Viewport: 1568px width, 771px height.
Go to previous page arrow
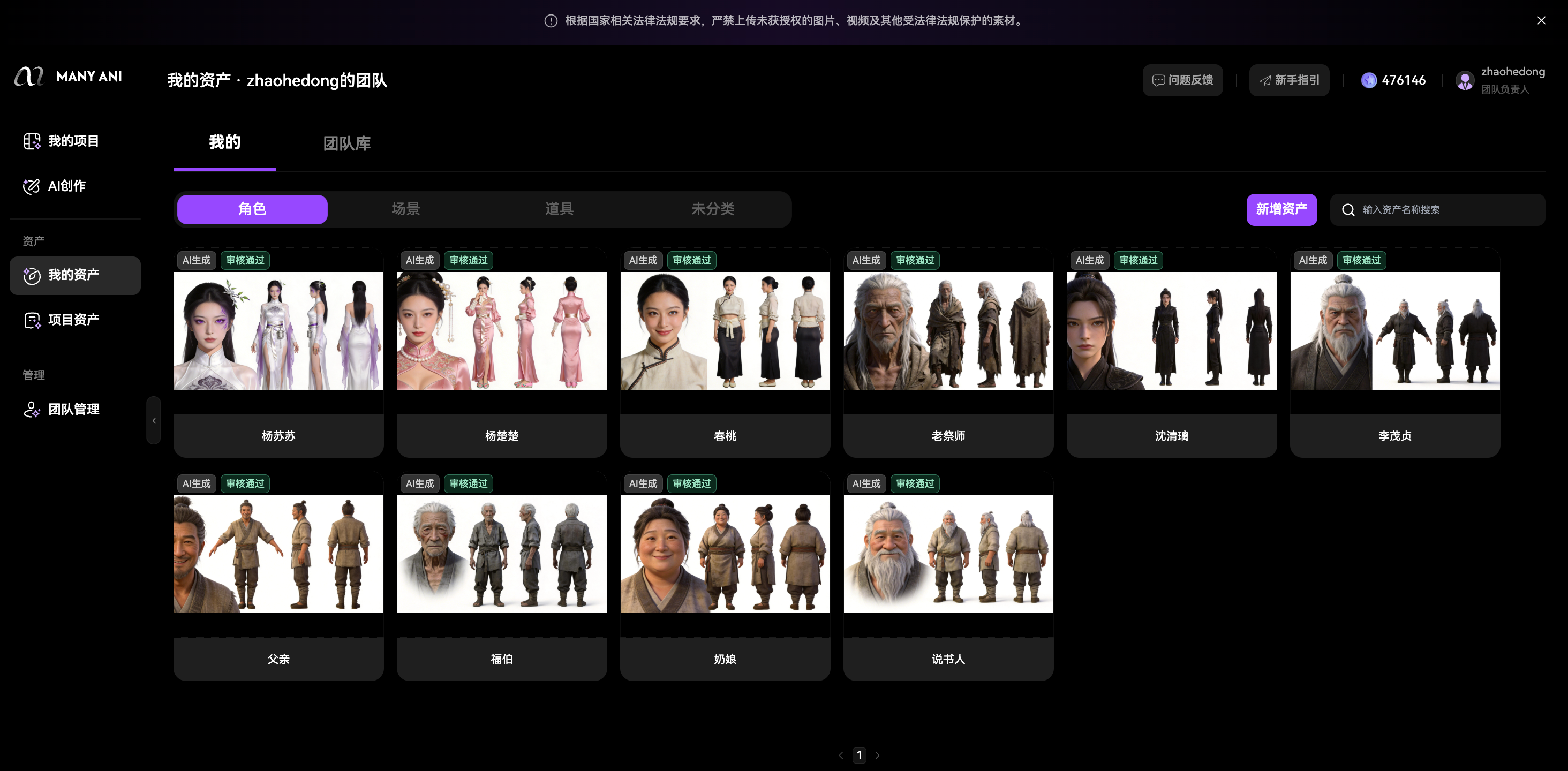tap(841, 755)
